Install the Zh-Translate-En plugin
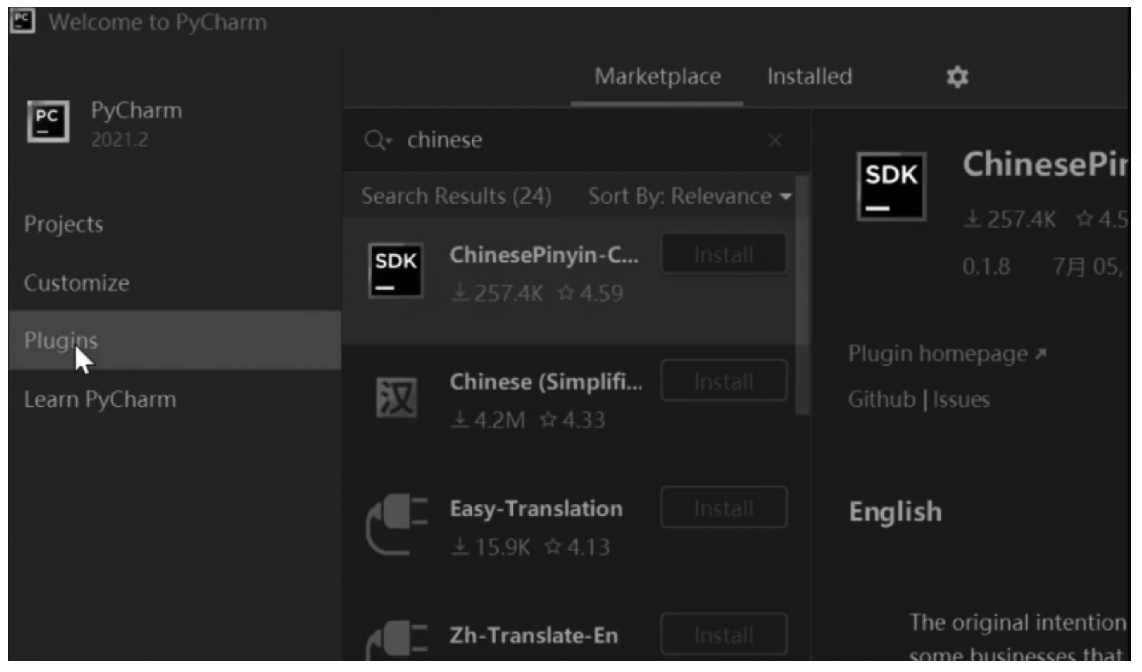The width and height of the screenshot is (1142, 672). [724, 636]
